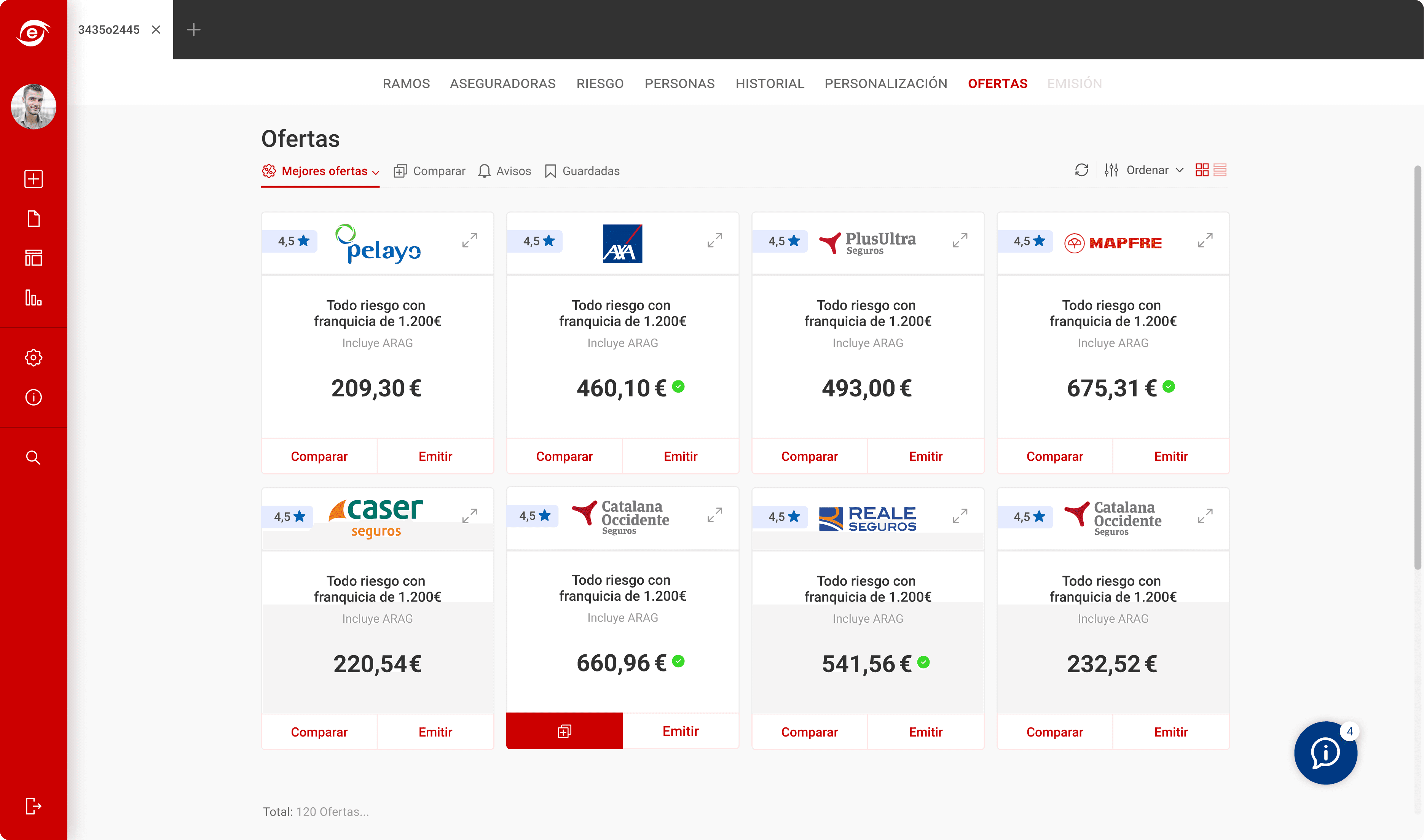The image size is (1424, 840).
Task: Open the Comparar tool in filter bar
Action: (x=430, y=171)
